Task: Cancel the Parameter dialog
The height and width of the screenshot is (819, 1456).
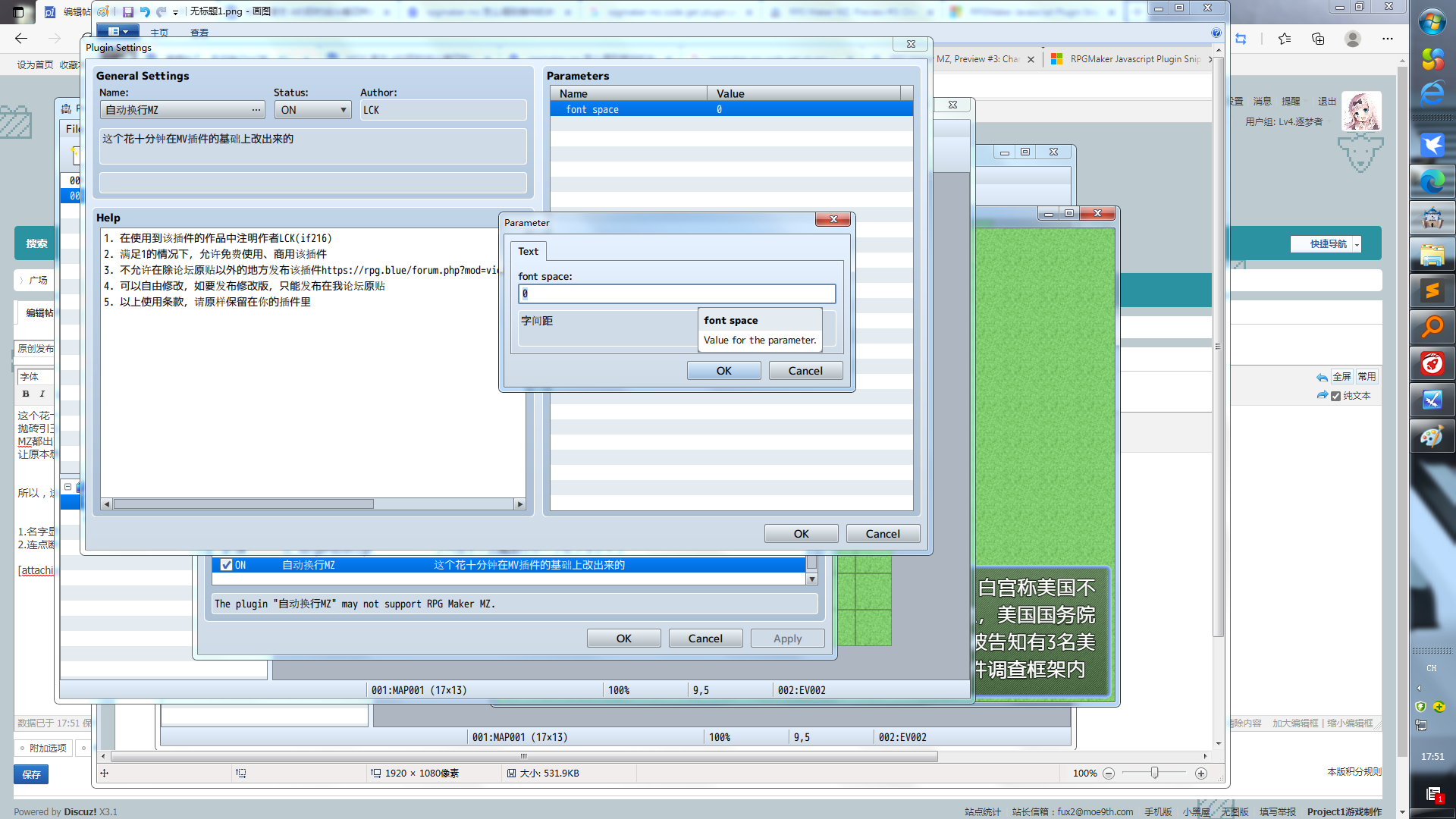Action: 805,371
